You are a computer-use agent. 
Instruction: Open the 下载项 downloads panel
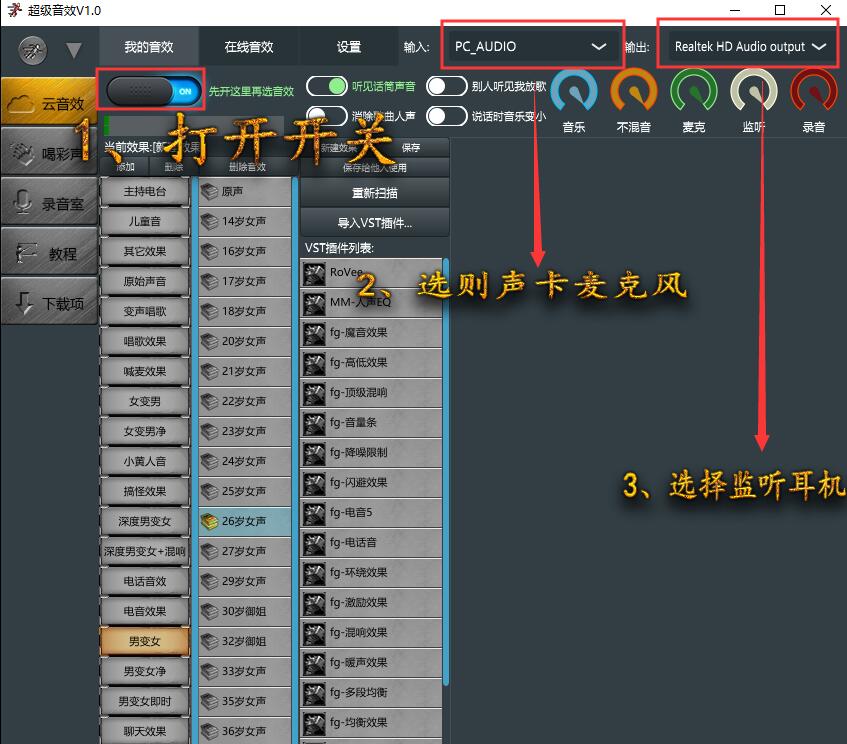48,302
